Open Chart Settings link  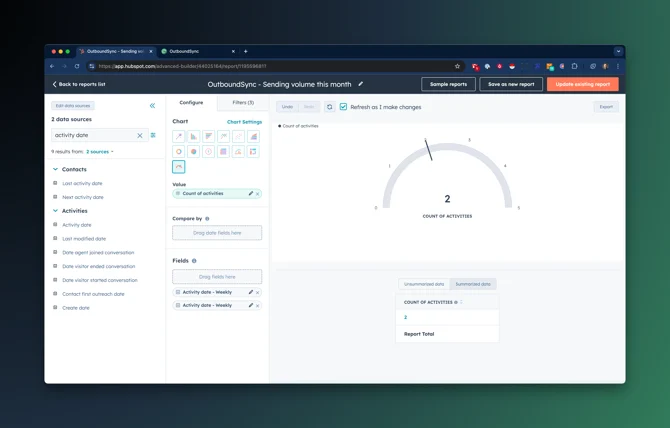[x=244, y=122]
